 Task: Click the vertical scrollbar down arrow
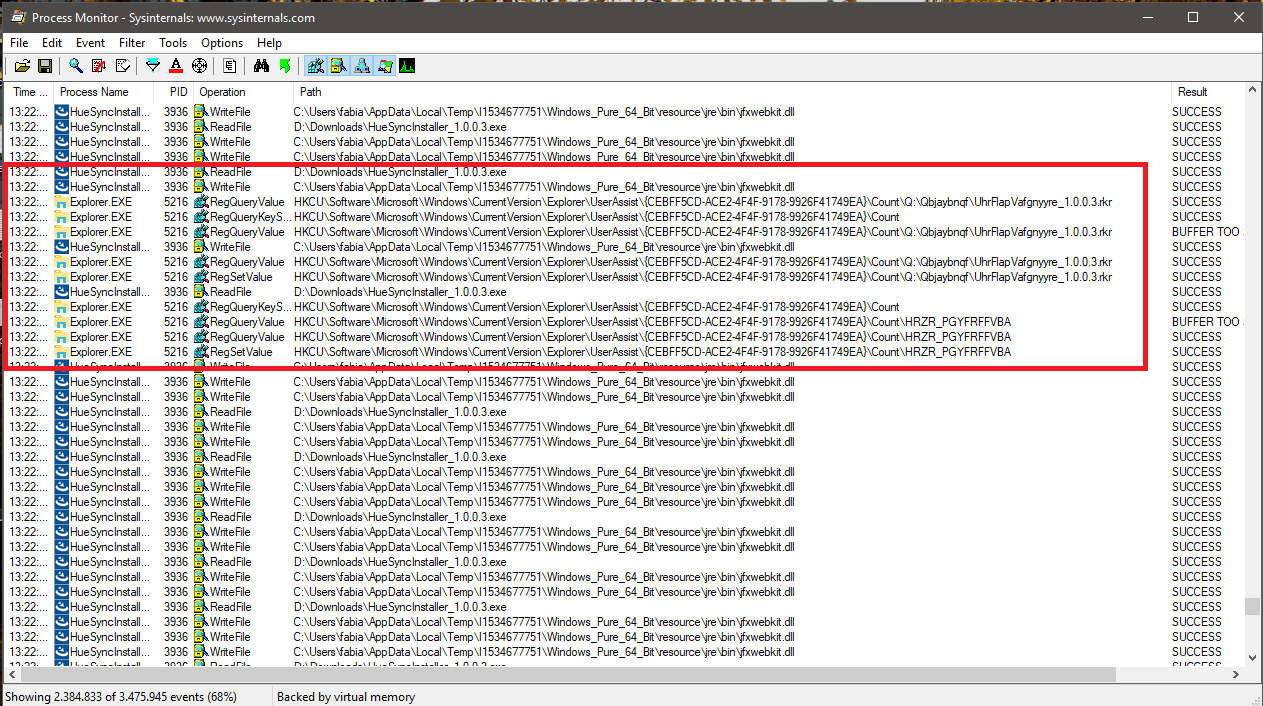click(x=1253, y=657)
